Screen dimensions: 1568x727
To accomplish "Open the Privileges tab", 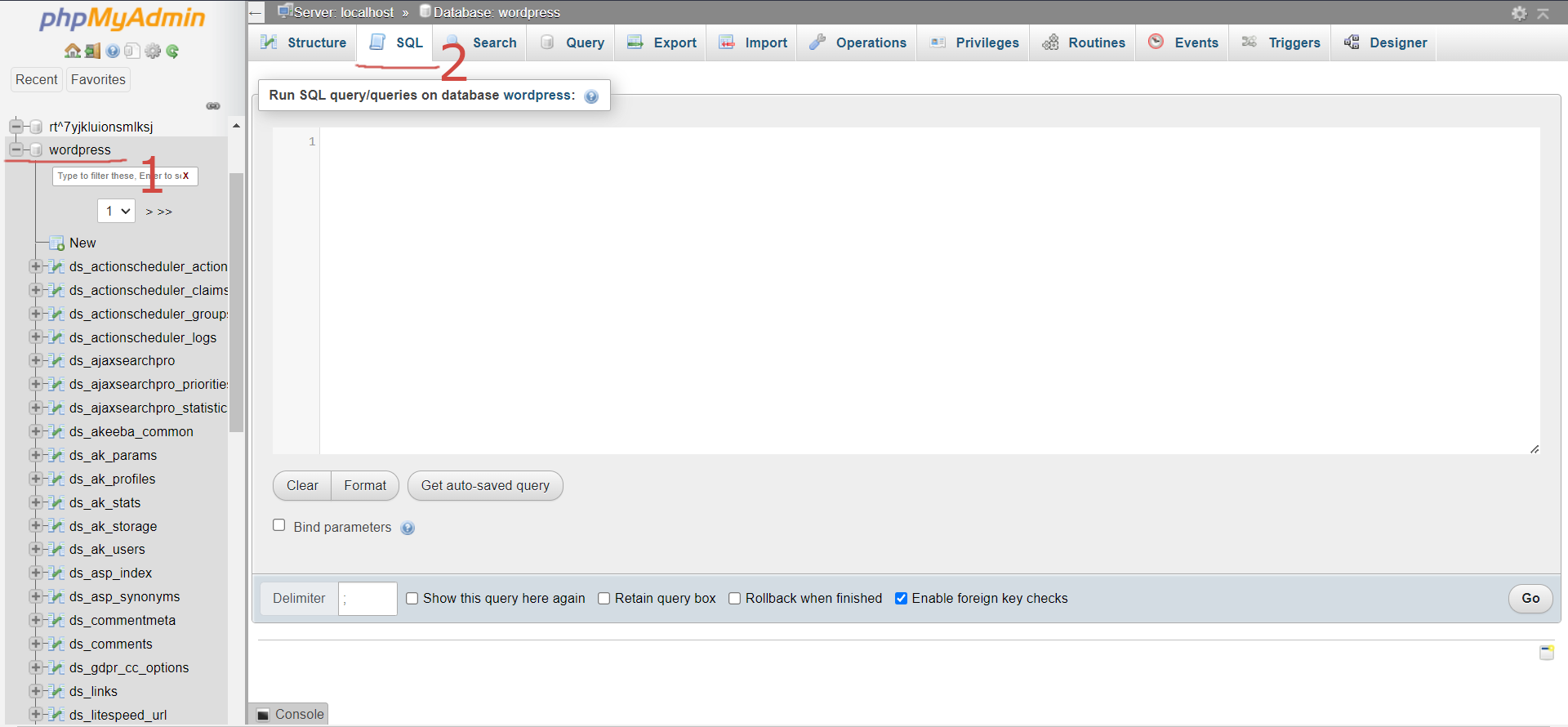I will (974, 42).
